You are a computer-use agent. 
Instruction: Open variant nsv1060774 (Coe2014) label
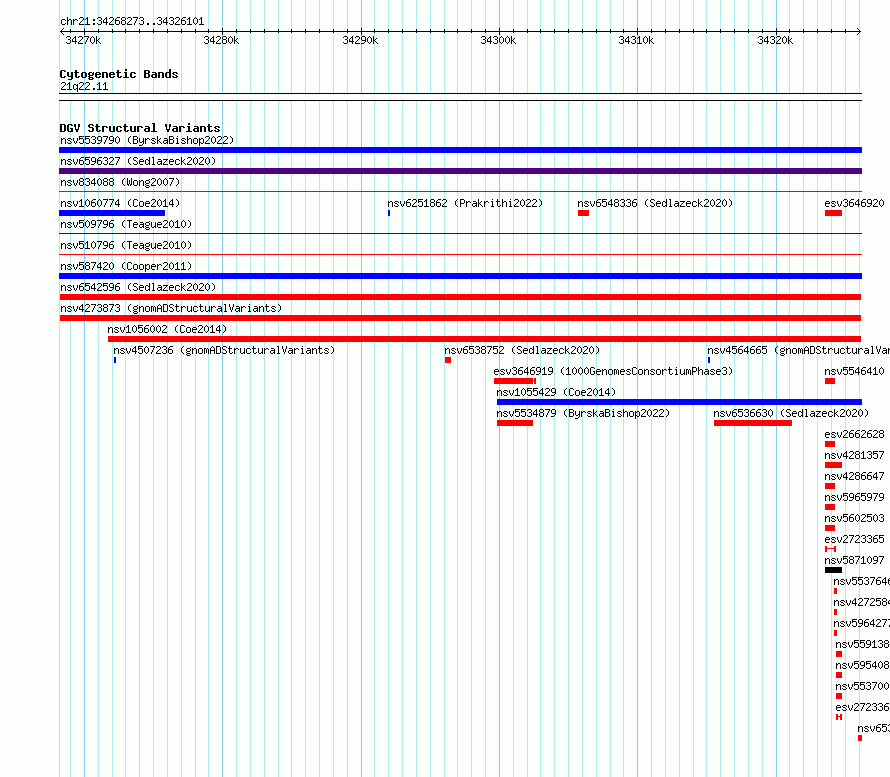click(120, 203)
